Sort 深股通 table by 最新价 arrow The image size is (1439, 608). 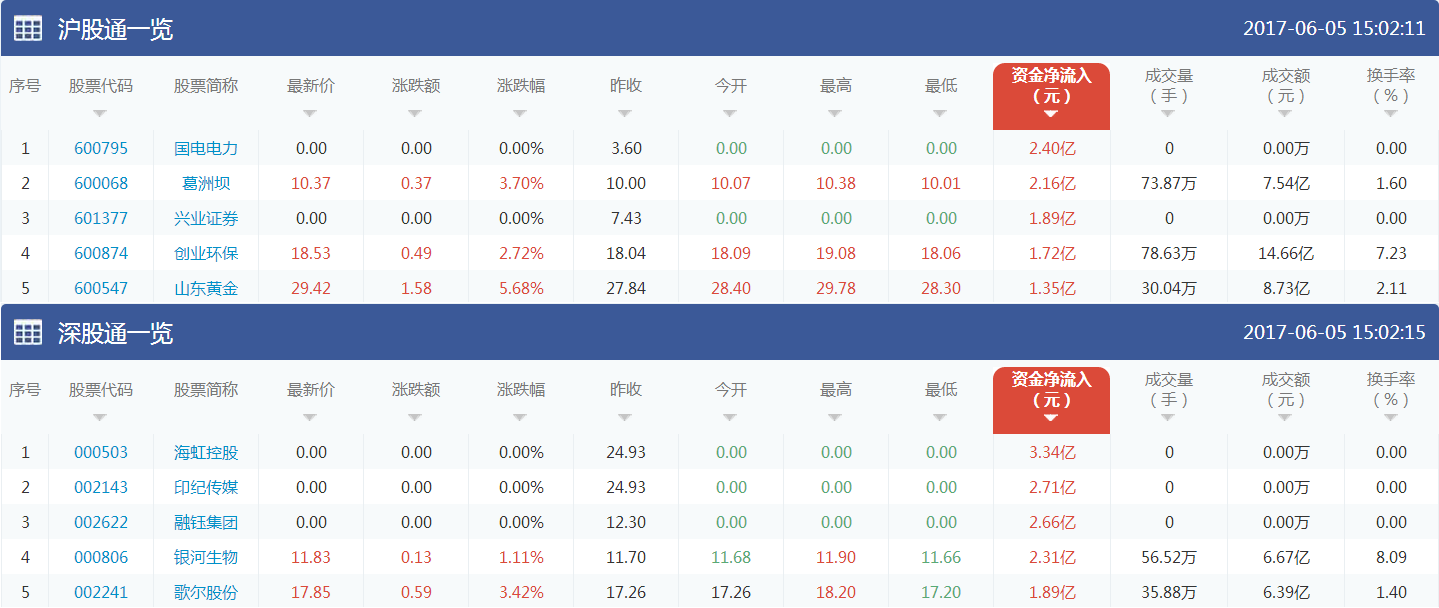click(310, 417)
